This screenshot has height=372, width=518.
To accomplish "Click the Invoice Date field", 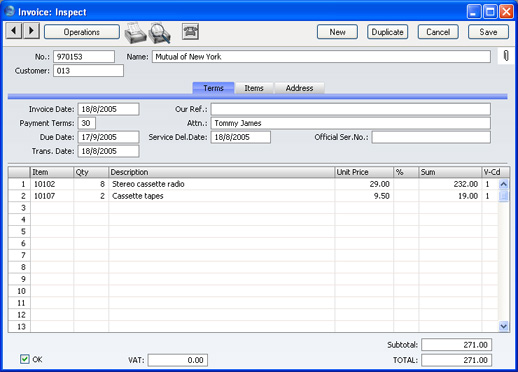I will coord(108,109).
